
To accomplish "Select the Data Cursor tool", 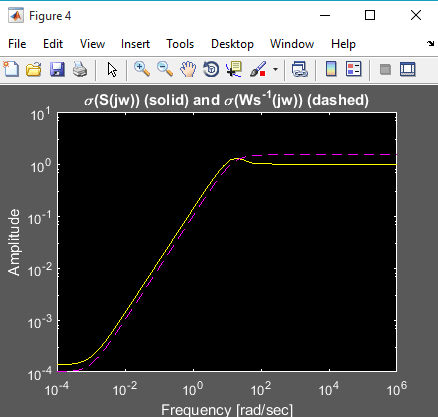I will point(234,69).
